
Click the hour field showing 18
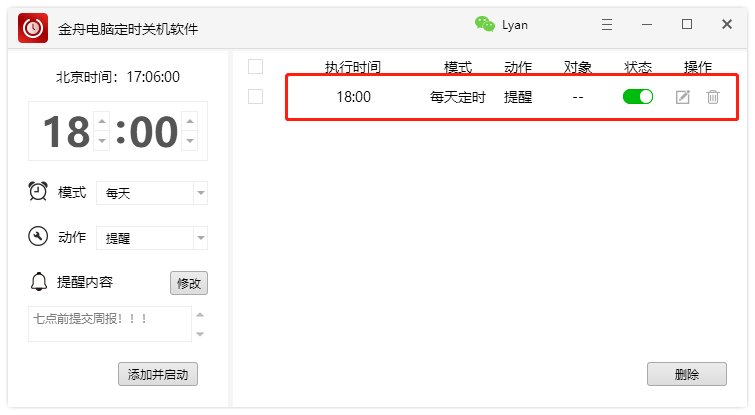66,131
